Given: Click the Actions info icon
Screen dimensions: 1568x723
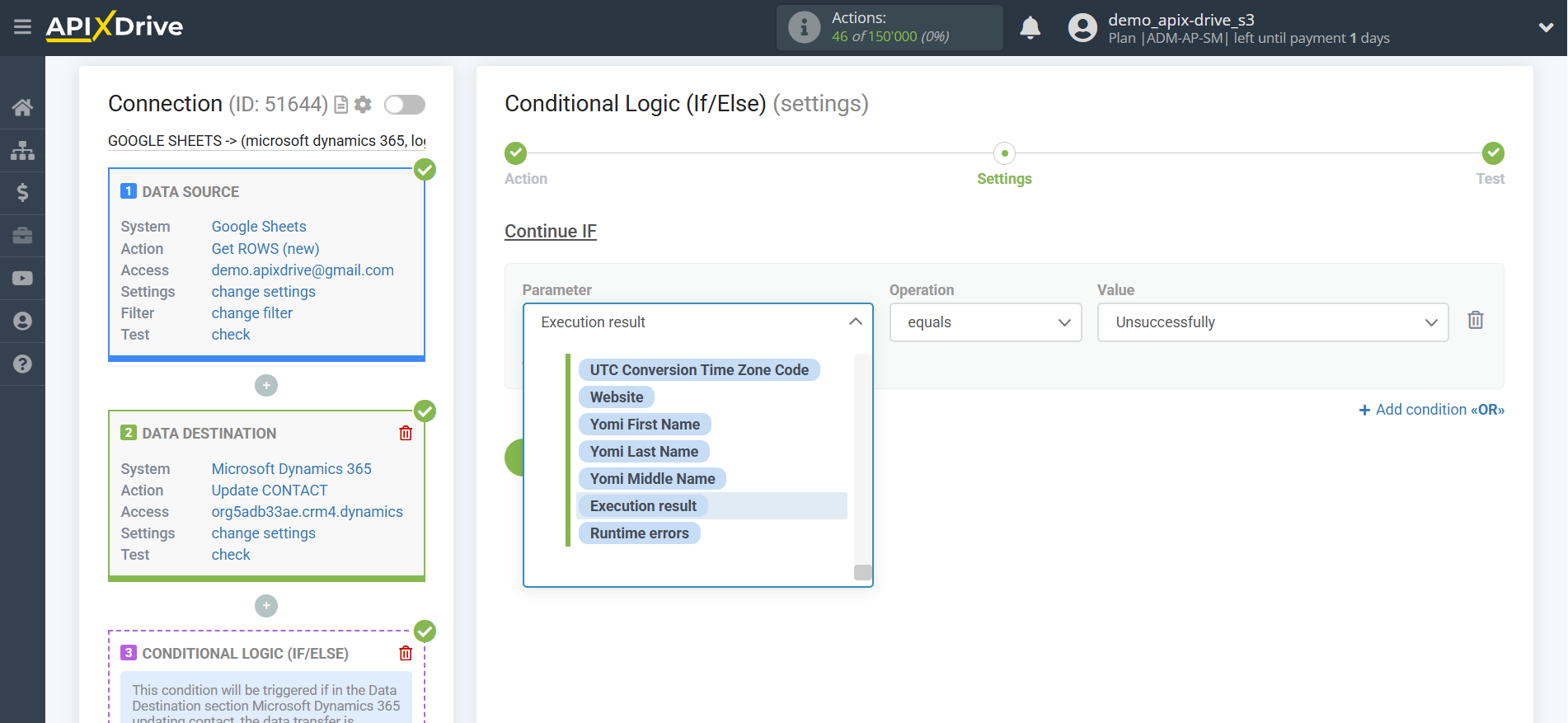Looking at the screenshot, I should 804,27.
